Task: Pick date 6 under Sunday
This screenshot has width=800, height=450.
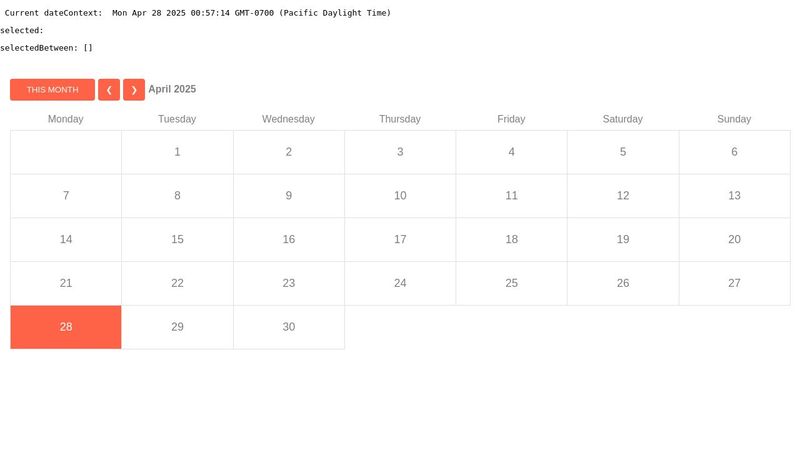Action: pyautogui.click(x=734, y=152)
